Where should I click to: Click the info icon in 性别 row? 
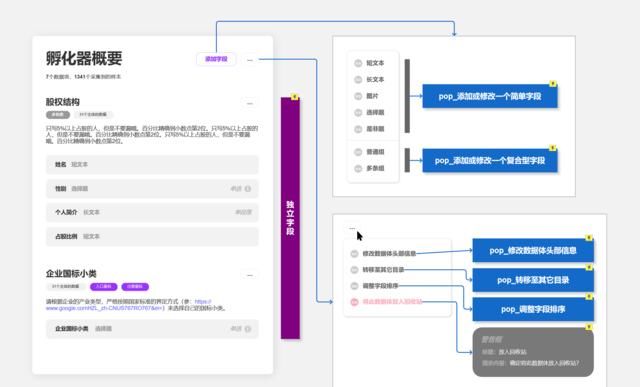pos(248,189)
